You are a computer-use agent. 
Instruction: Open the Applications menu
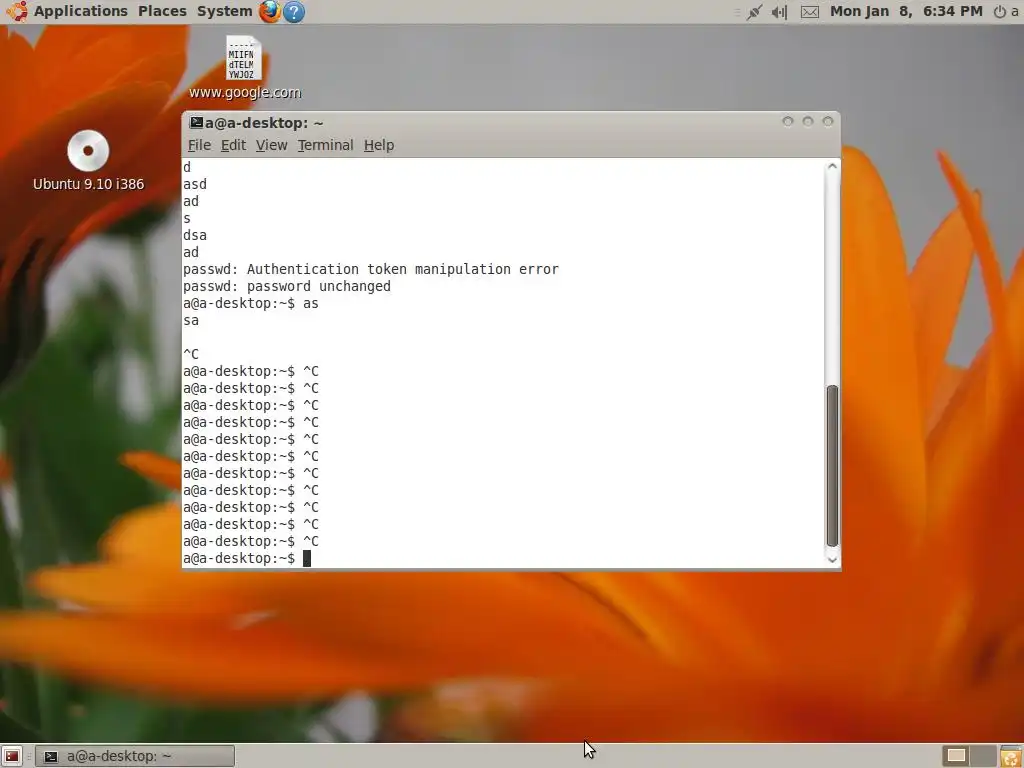[80, 11]
